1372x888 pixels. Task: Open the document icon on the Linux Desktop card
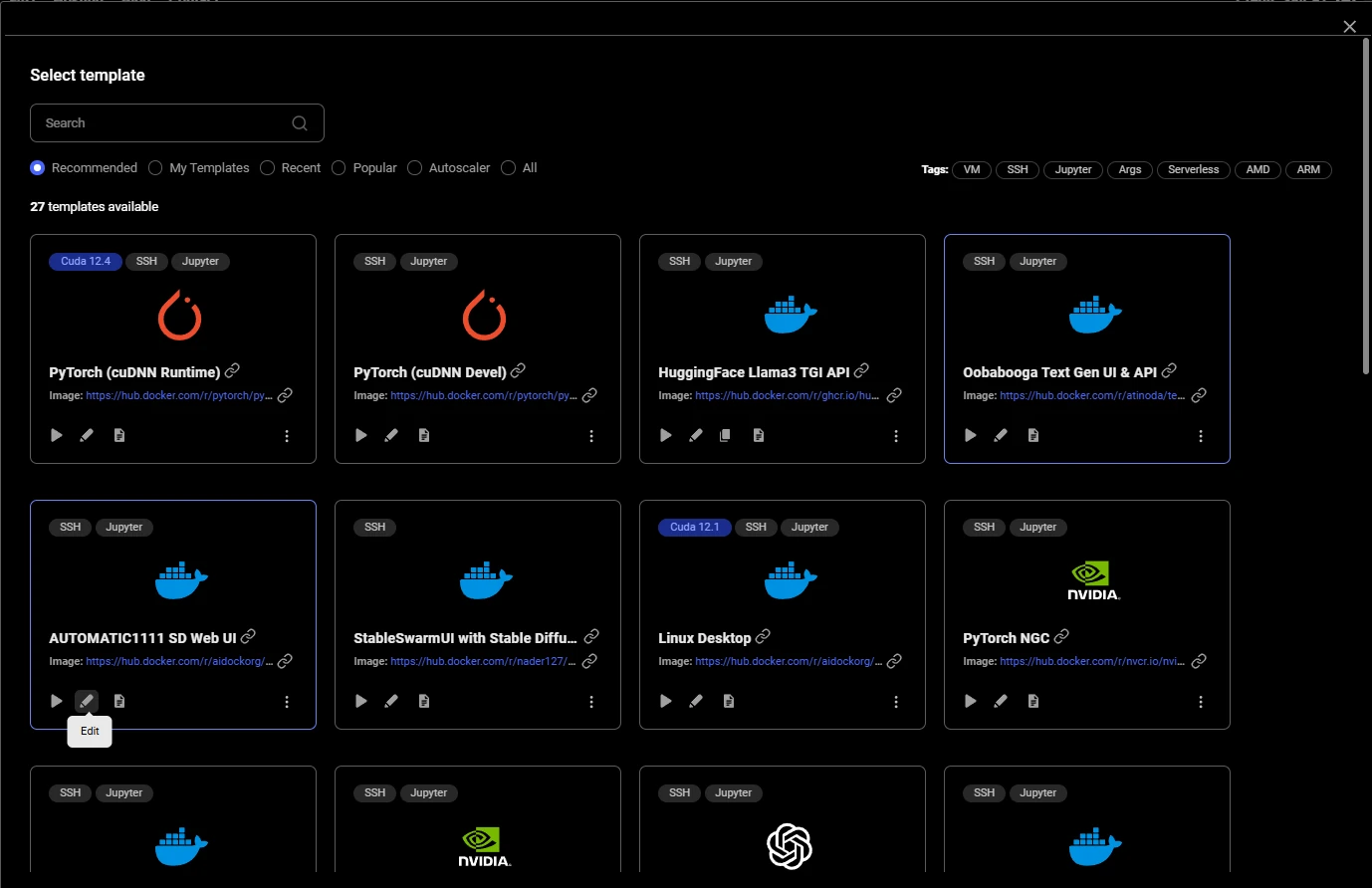click(729, 701)
